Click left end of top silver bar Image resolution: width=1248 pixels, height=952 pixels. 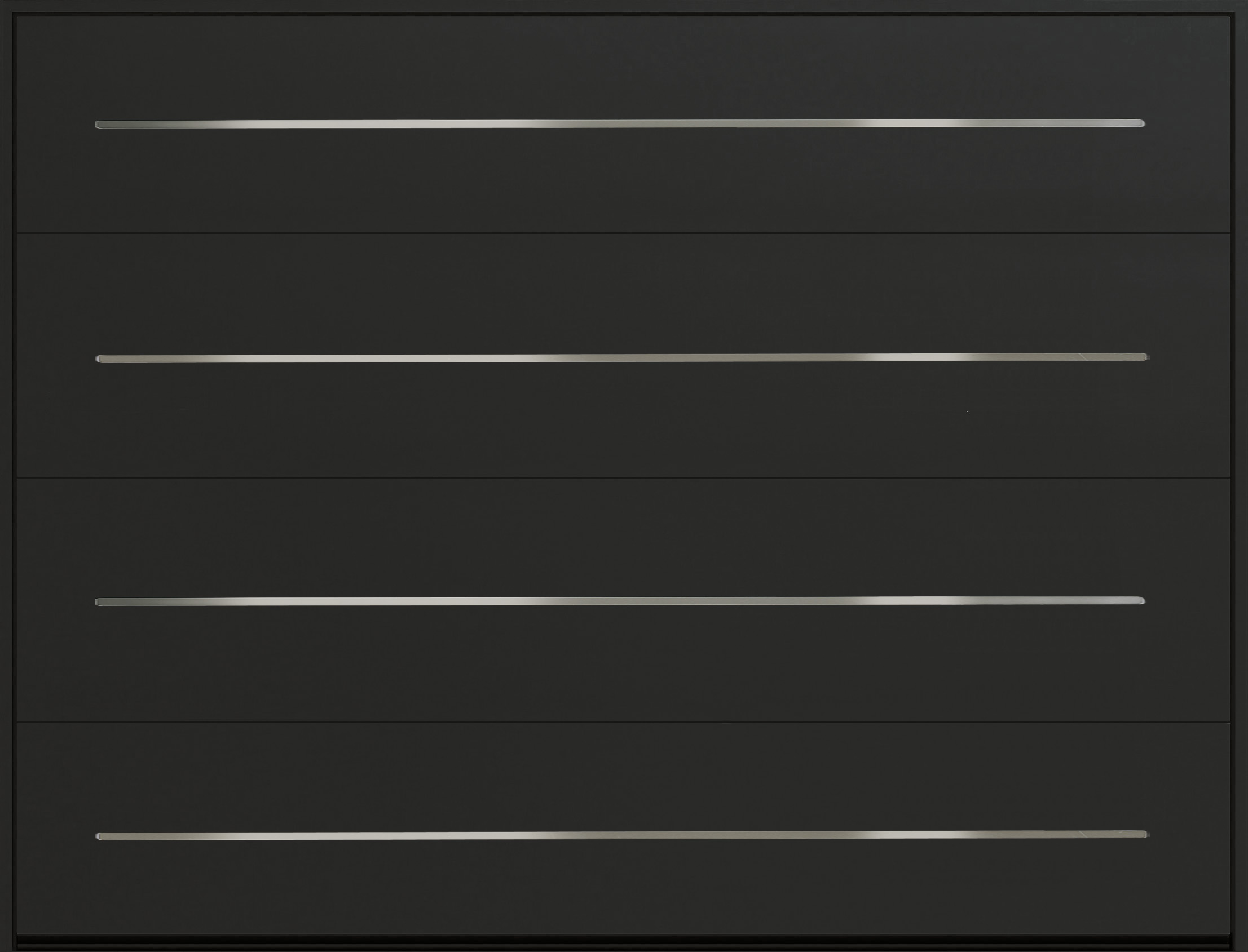99,125
